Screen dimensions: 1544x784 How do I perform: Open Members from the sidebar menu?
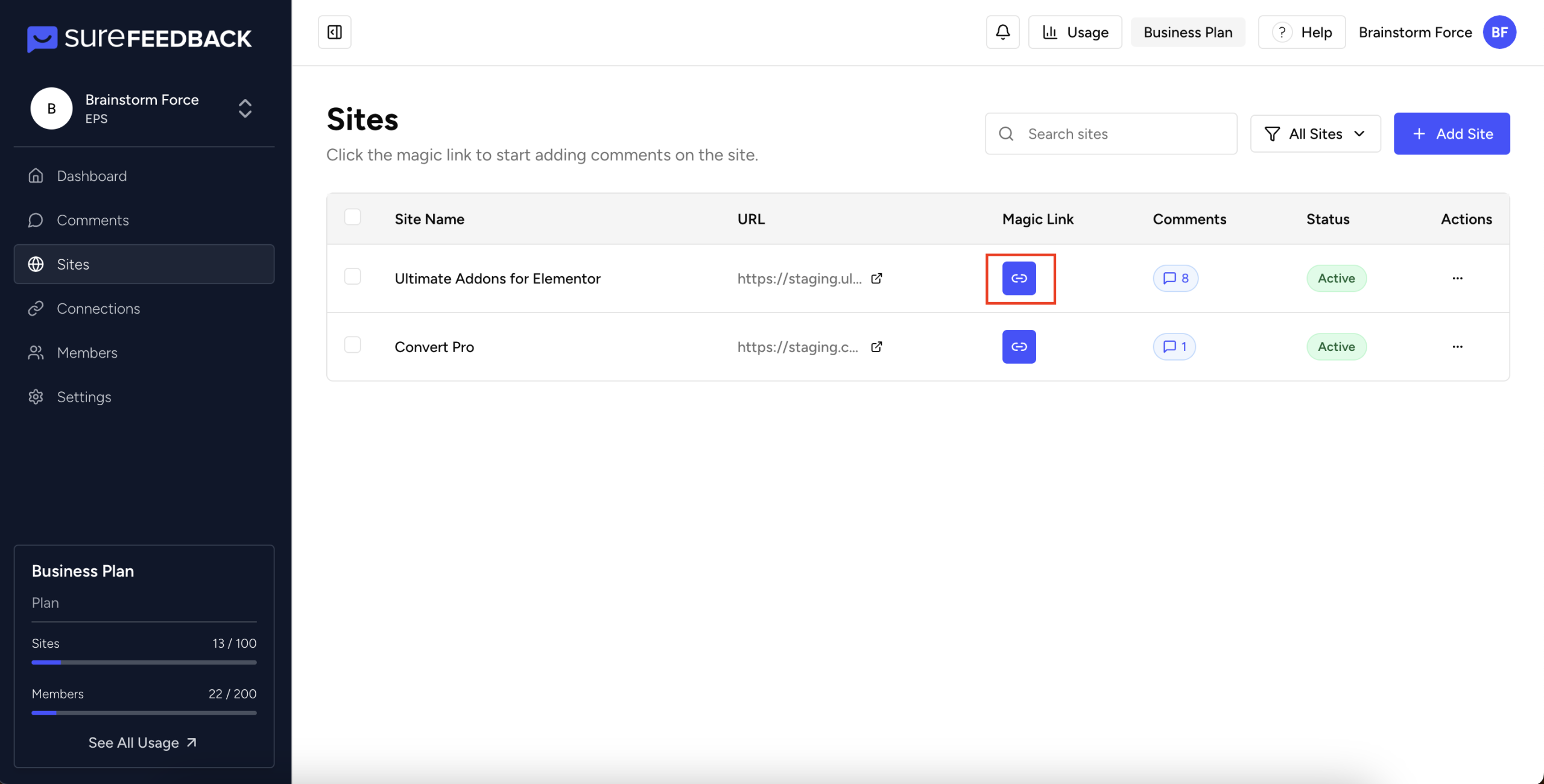(x=87, y=353)
